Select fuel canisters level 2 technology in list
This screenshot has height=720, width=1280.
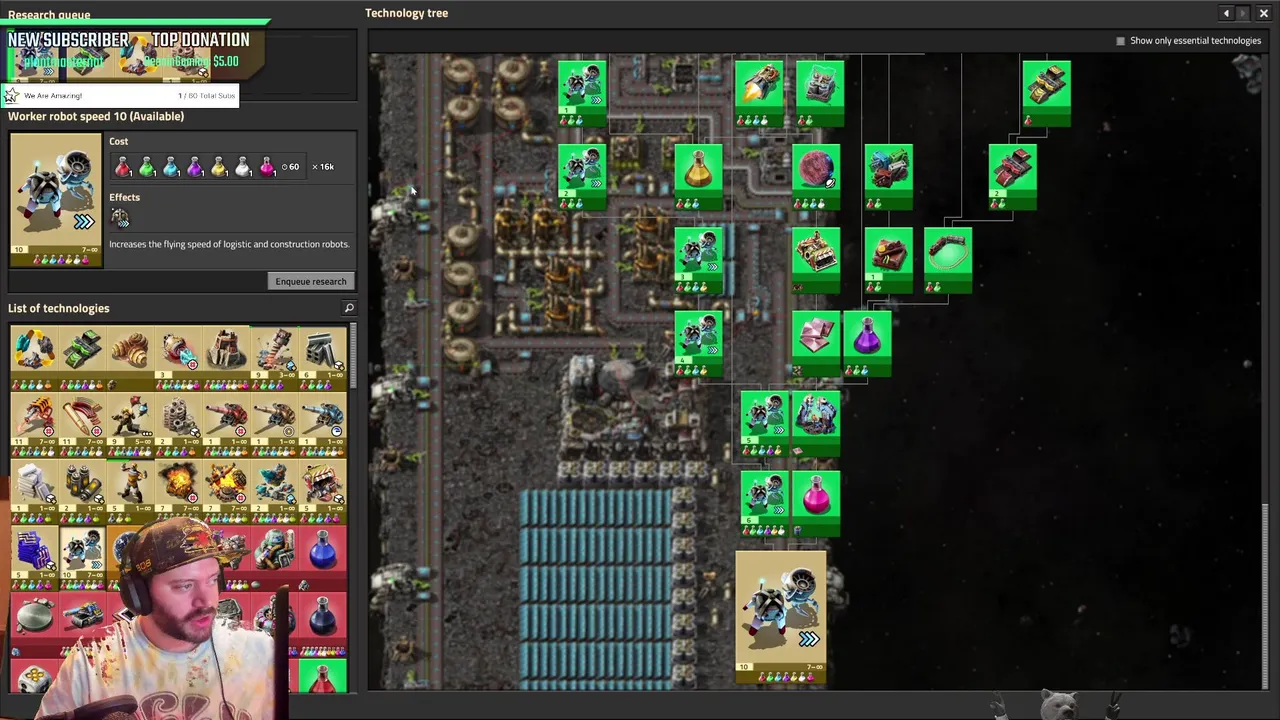(x=82, y=490)
